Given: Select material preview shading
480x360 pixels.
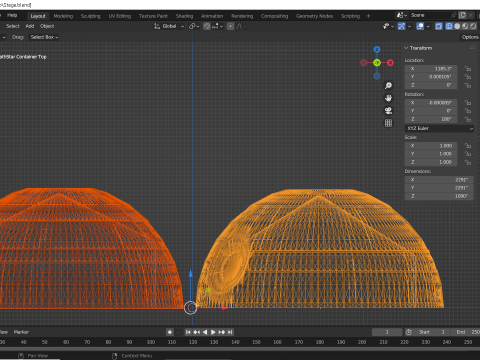Looking at the screenshot, I should [465, 26].
